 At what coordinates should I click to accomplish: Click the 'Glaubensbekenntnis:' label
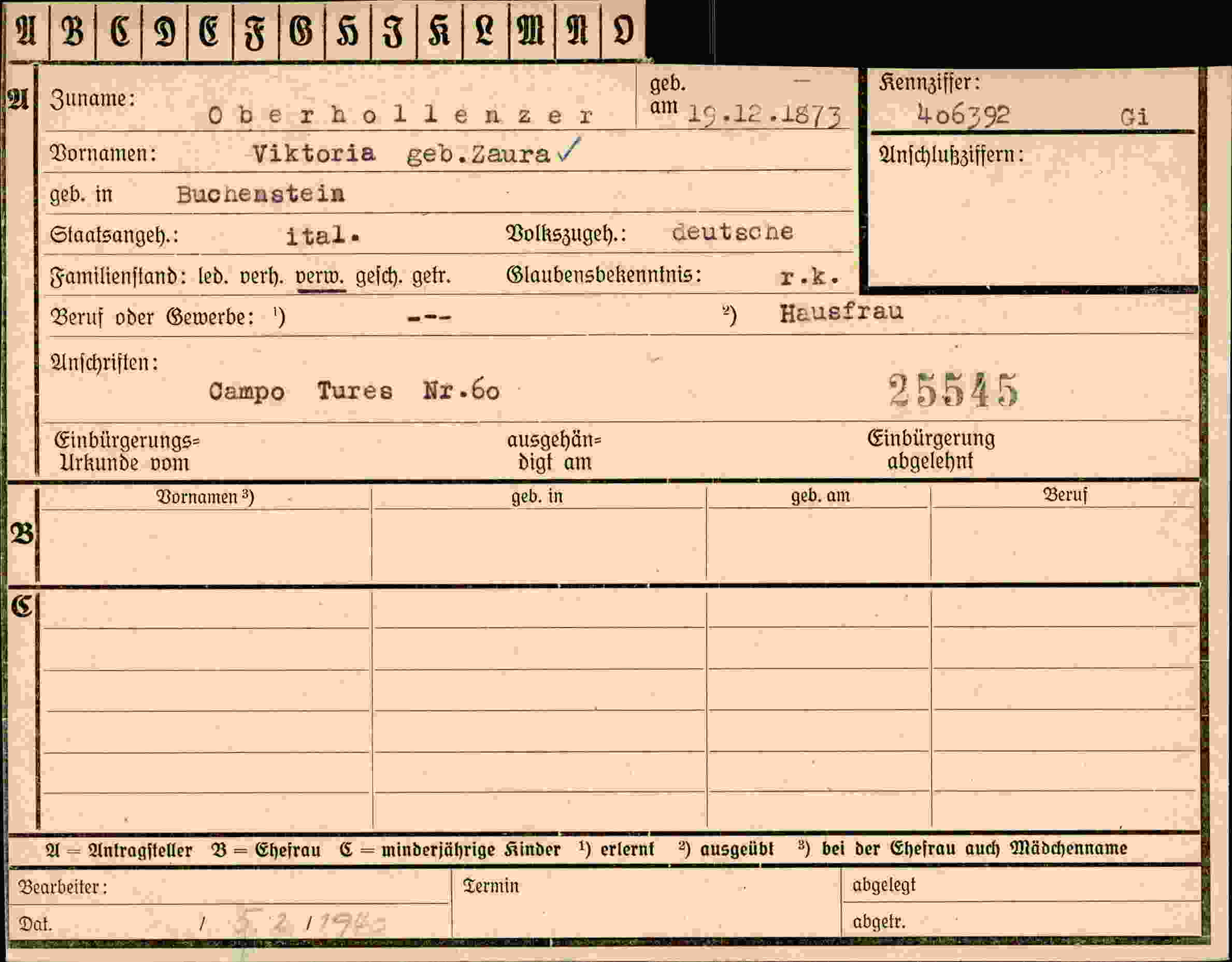(604, 275)
